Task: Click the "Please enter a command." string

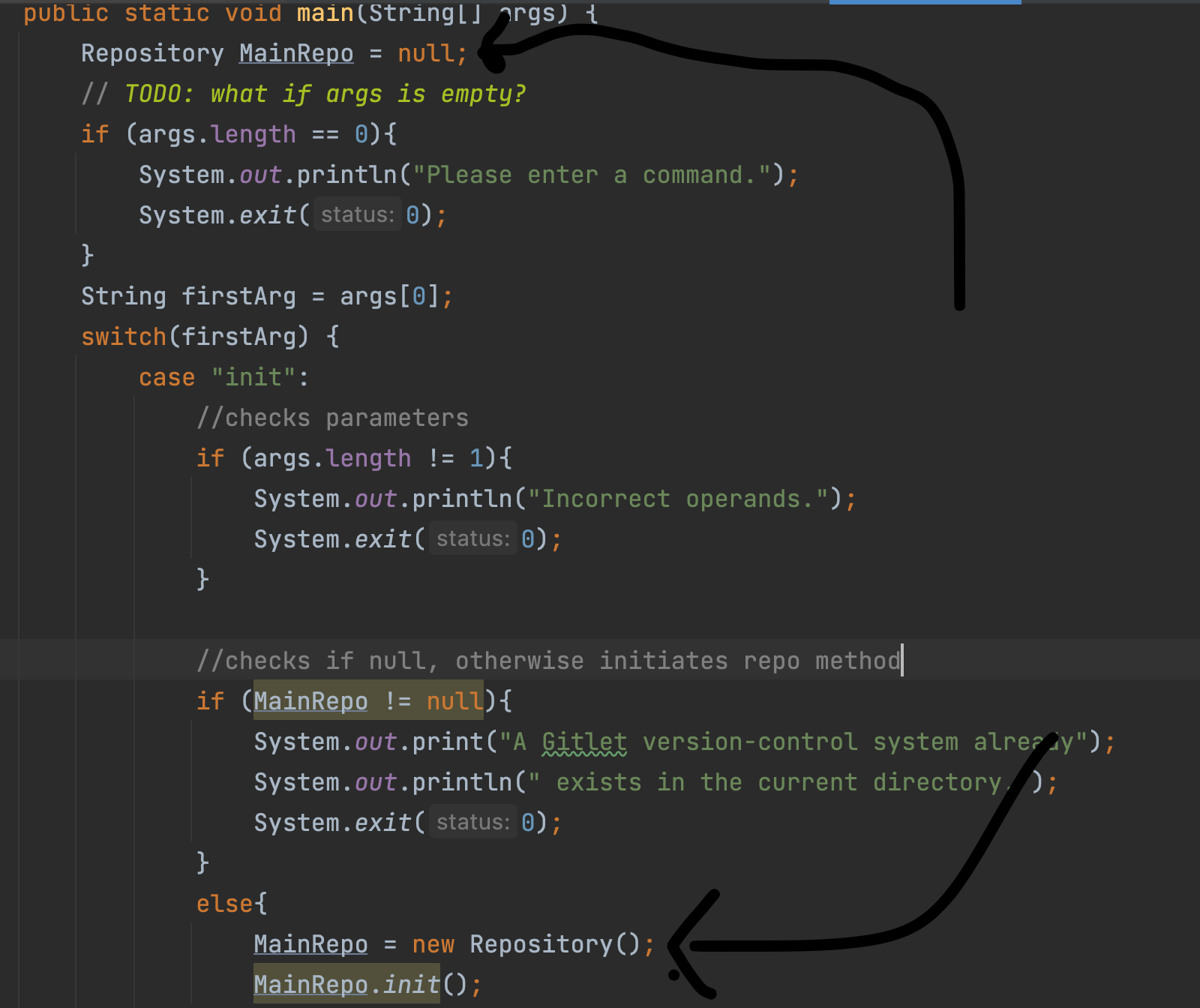Action: coord(592,175)
